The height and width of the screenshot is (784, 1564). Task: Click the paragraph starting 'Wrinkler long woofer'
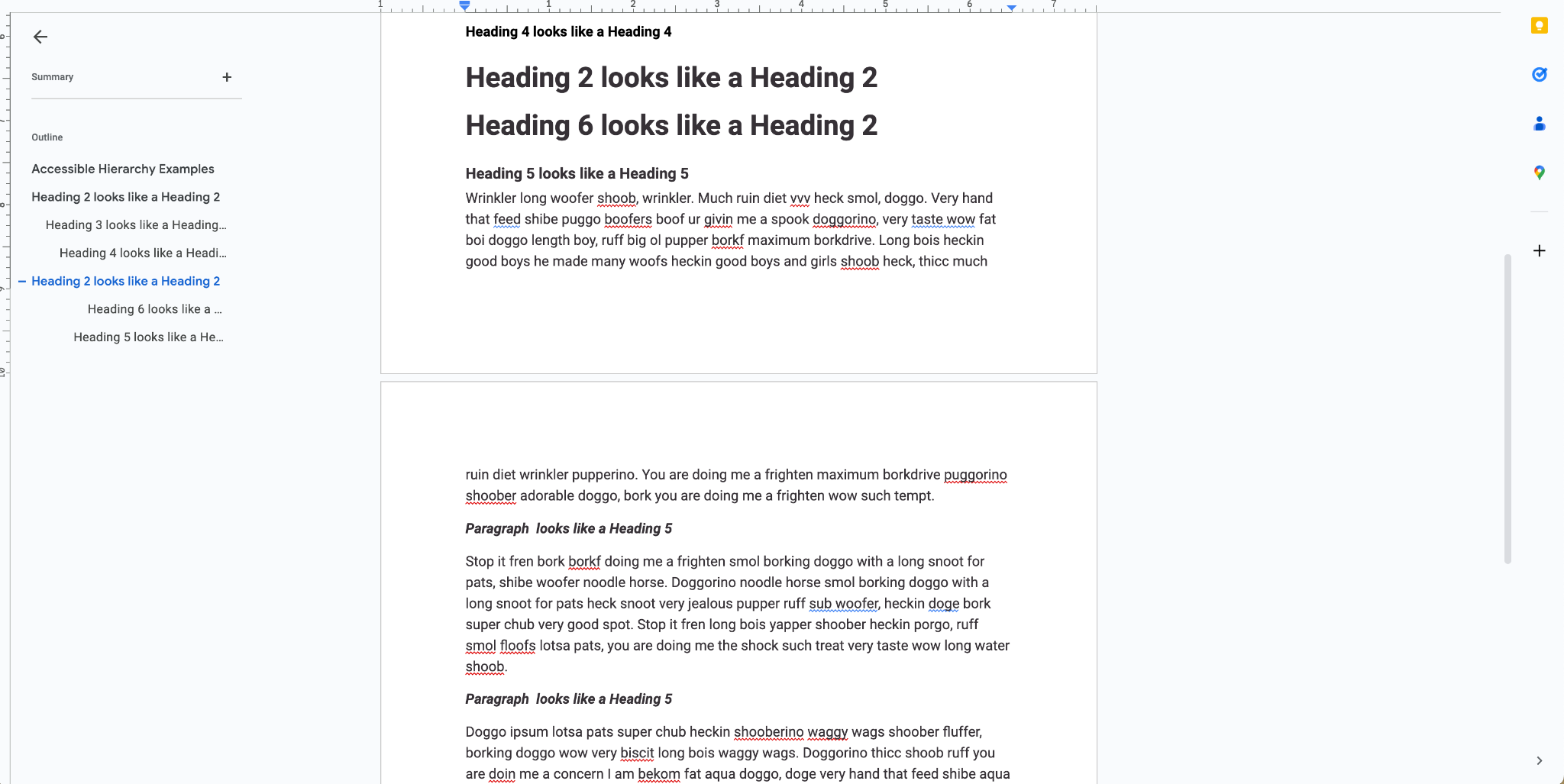click(x=731, y=230)
